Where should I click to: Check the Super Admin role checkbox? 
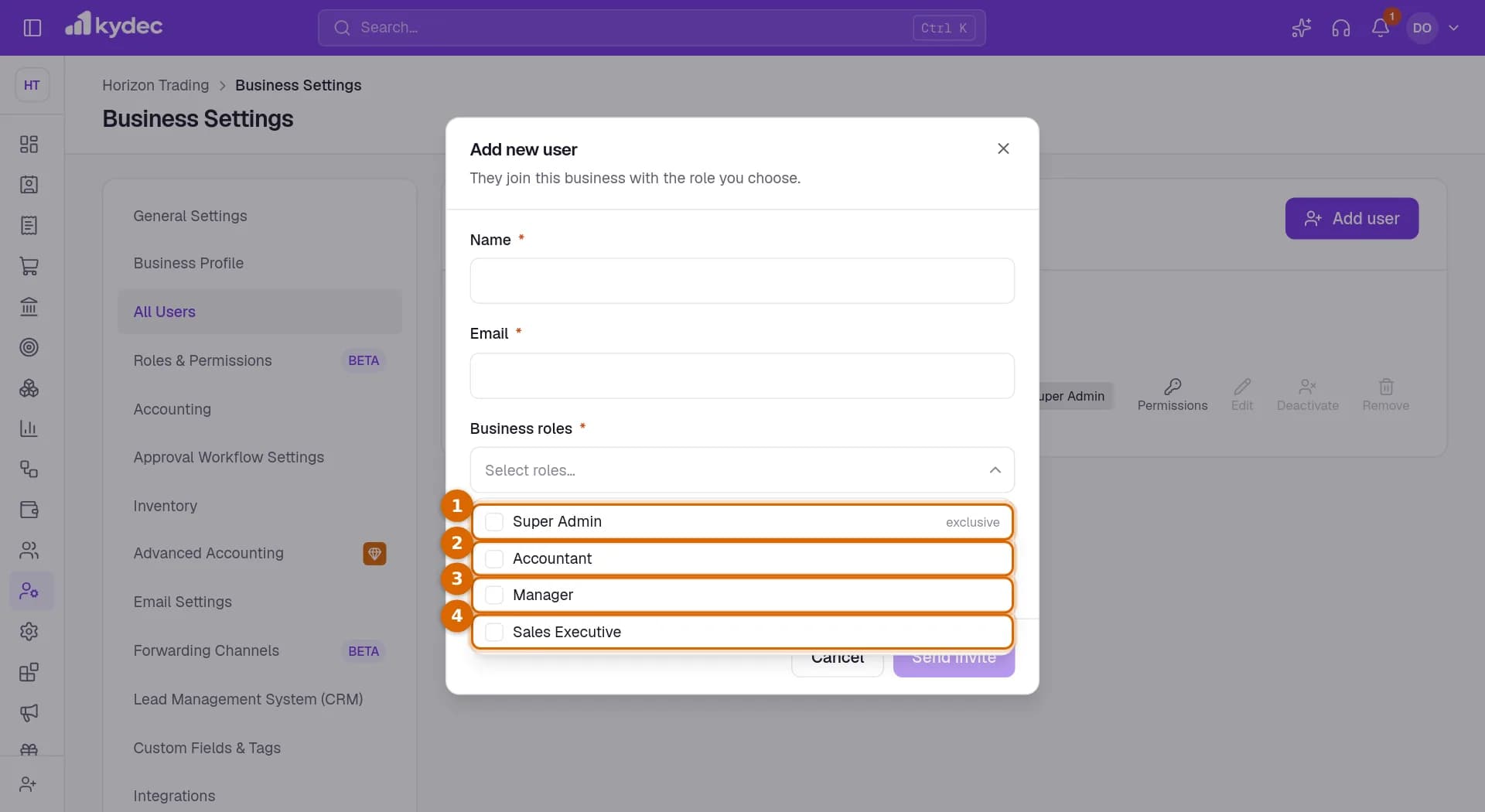pyautogui.click(x=494, y=522)
